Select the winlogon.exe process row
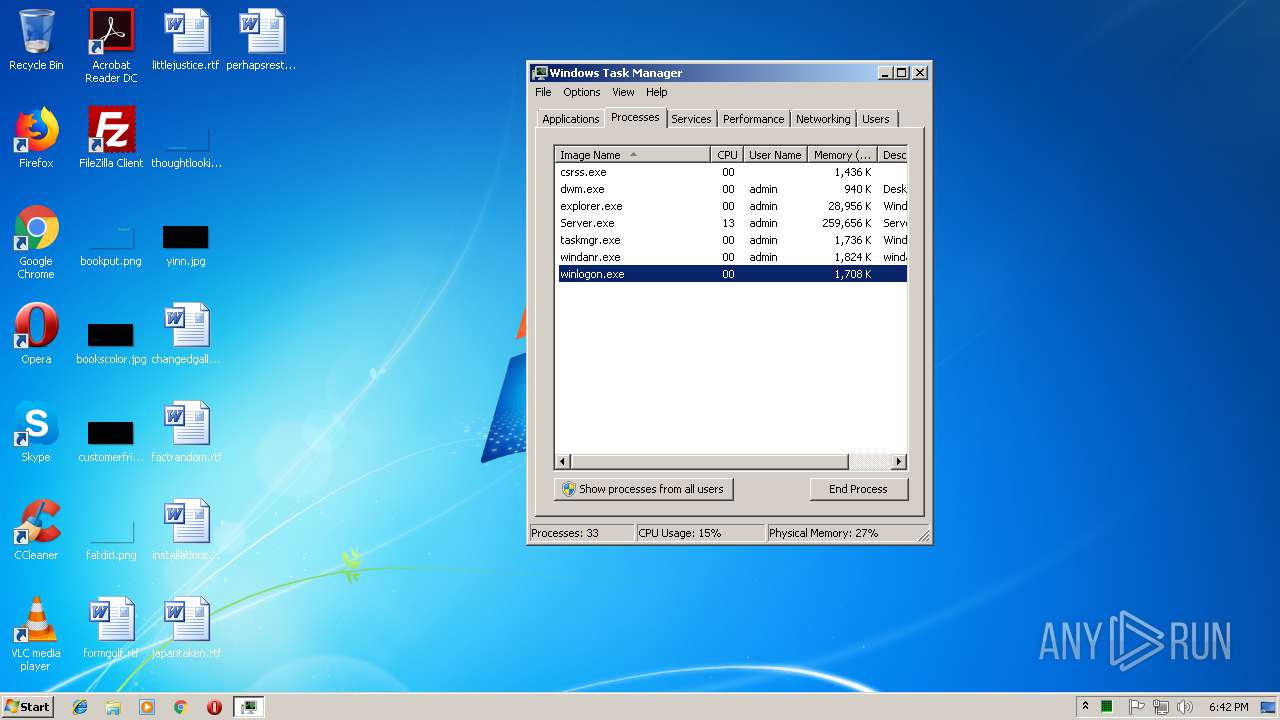This screenshot has width=1280, height=720. click(732, 274)
